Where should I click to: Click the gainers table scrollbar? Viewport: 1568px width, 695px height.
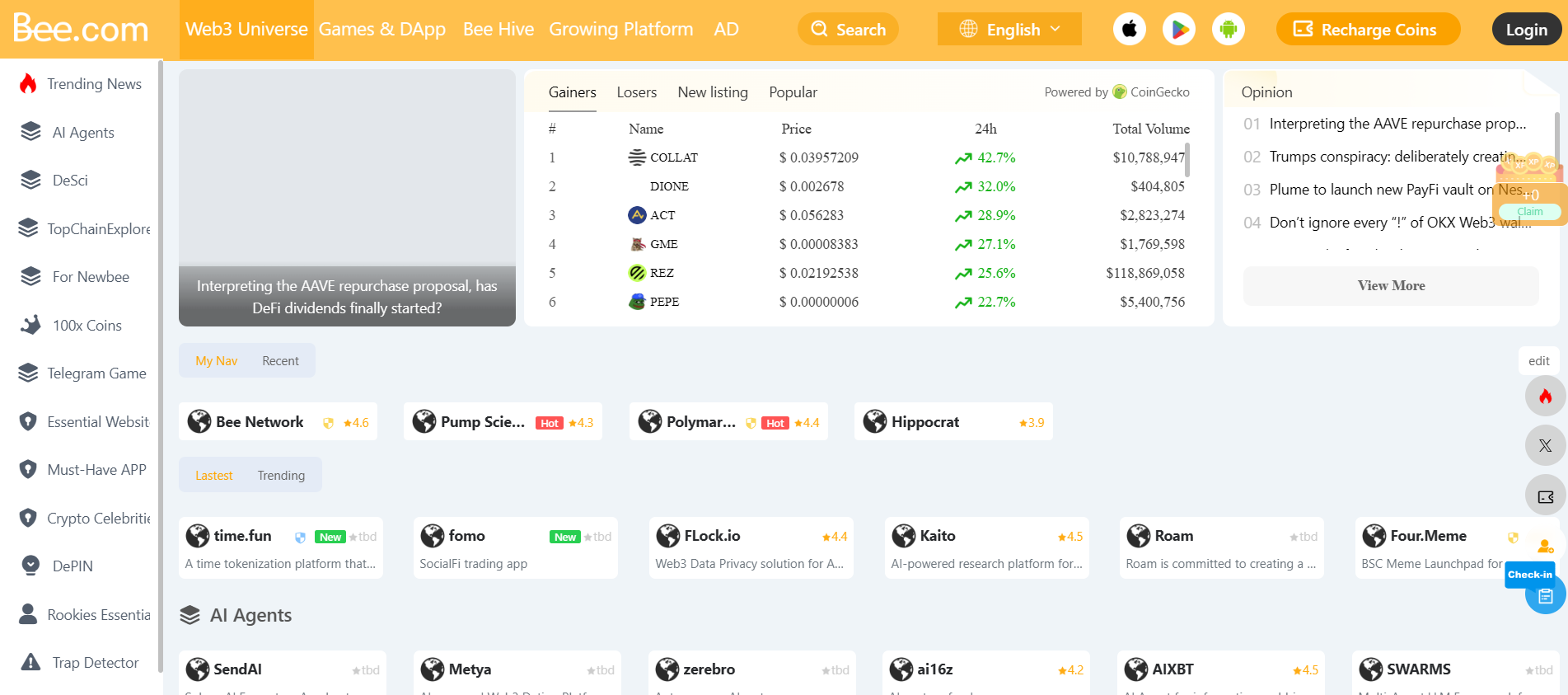1187,160
